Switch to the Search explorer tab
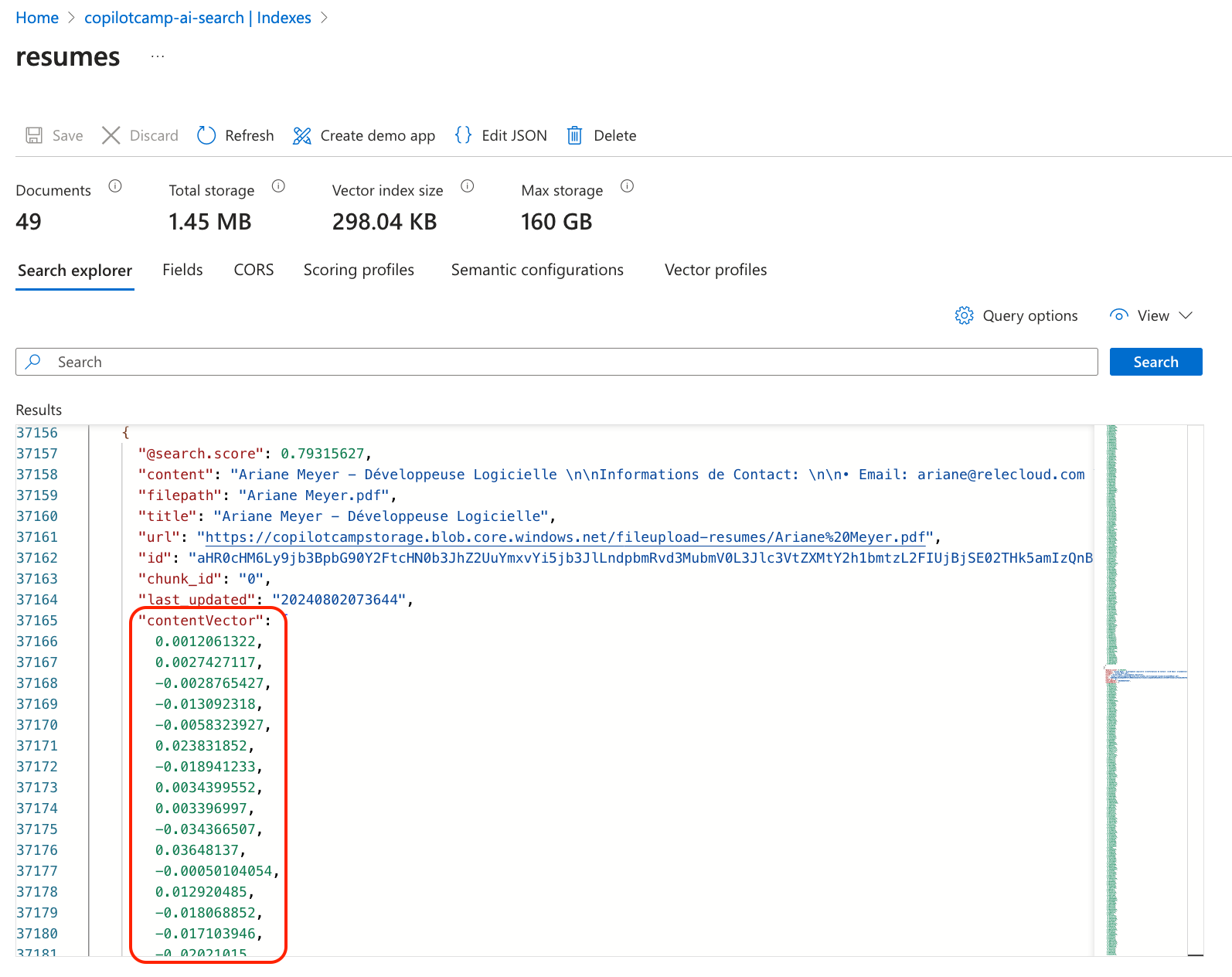This screenshot has width=1232, height=977. (75, 271)
